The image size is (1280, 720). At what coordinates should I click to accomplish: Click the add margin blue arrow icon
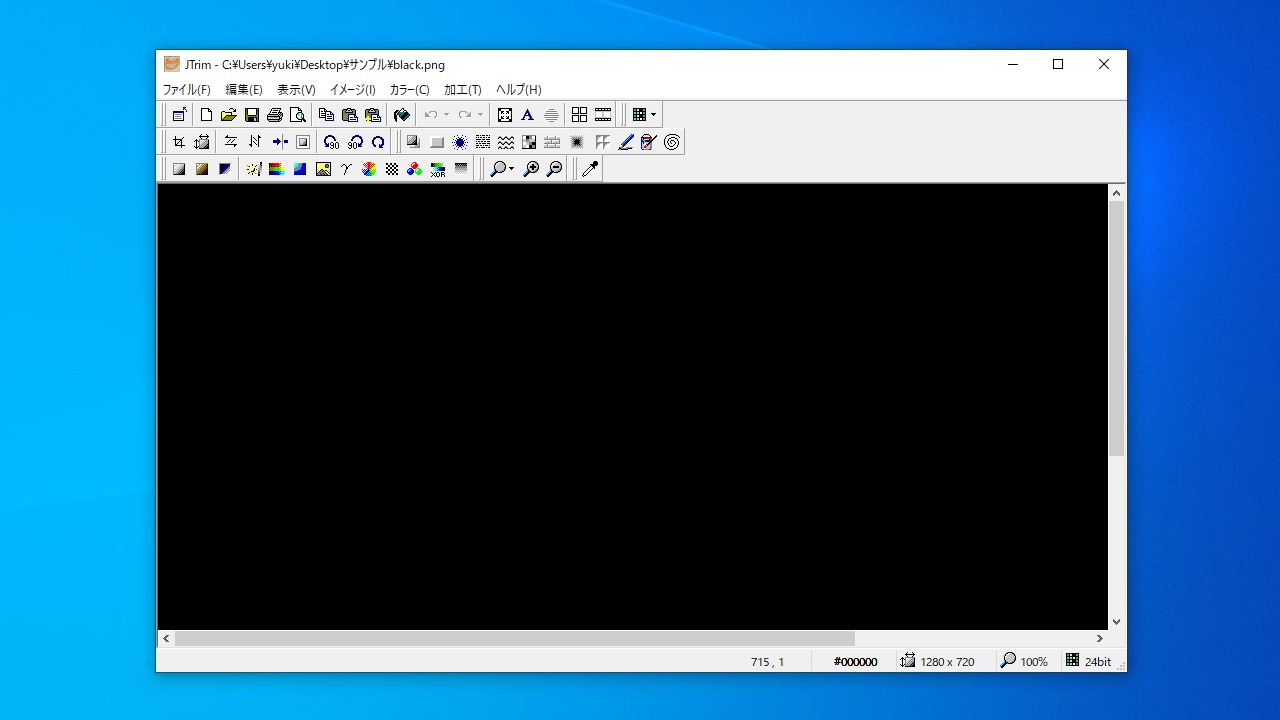click(x=279, y=142)
